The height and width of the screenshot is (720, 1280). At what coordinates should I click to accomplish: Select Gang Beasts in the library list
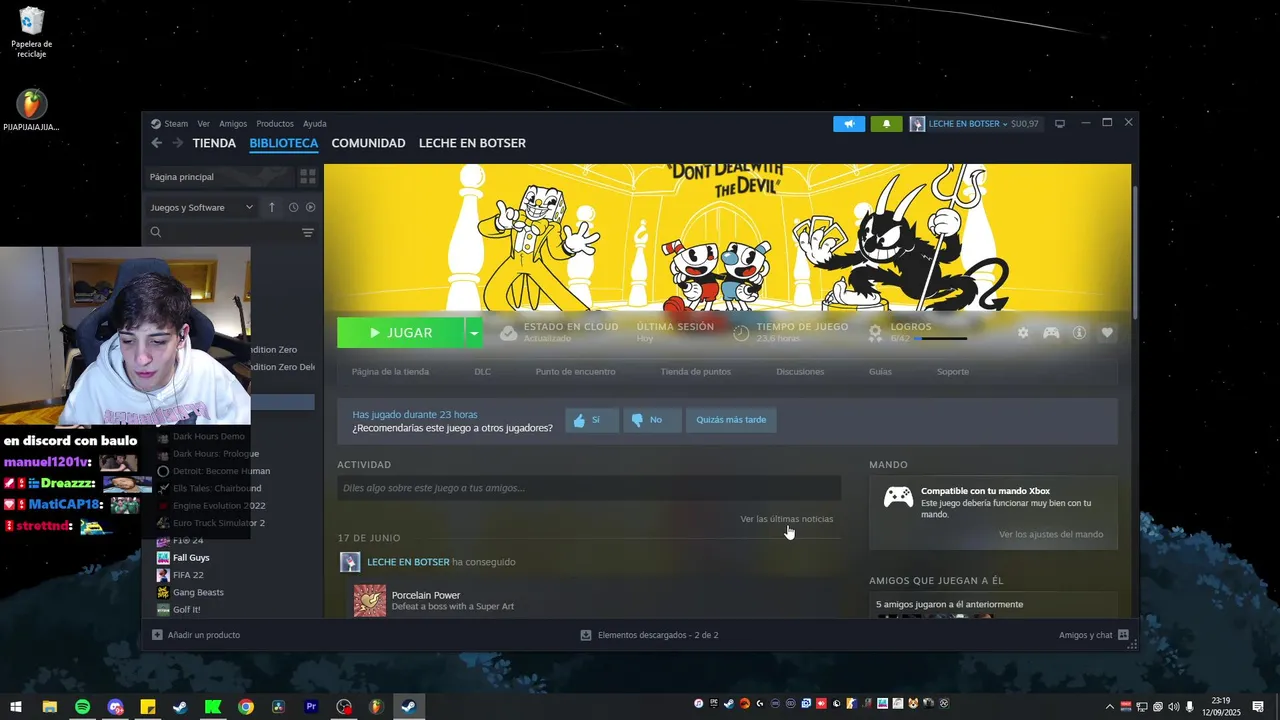coord(198,593)
